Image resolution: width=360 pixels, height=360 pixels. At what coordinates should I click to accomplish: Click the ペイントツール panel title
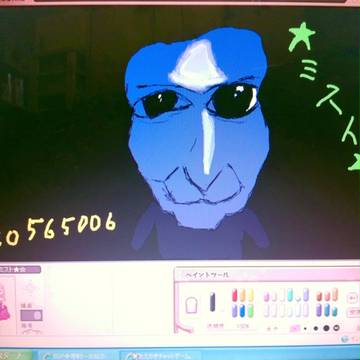tap(207, 275)
